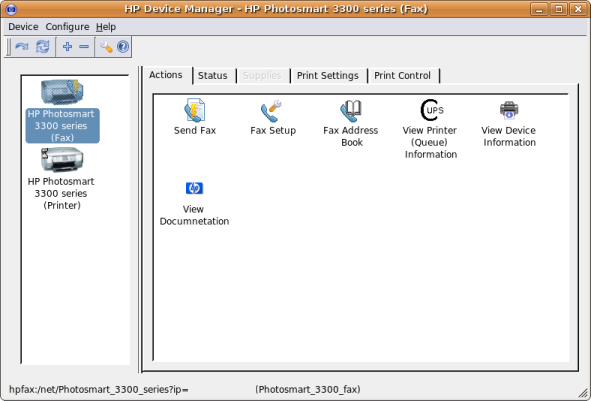
Task: Open the Help menu
Action: click(106, 27)
